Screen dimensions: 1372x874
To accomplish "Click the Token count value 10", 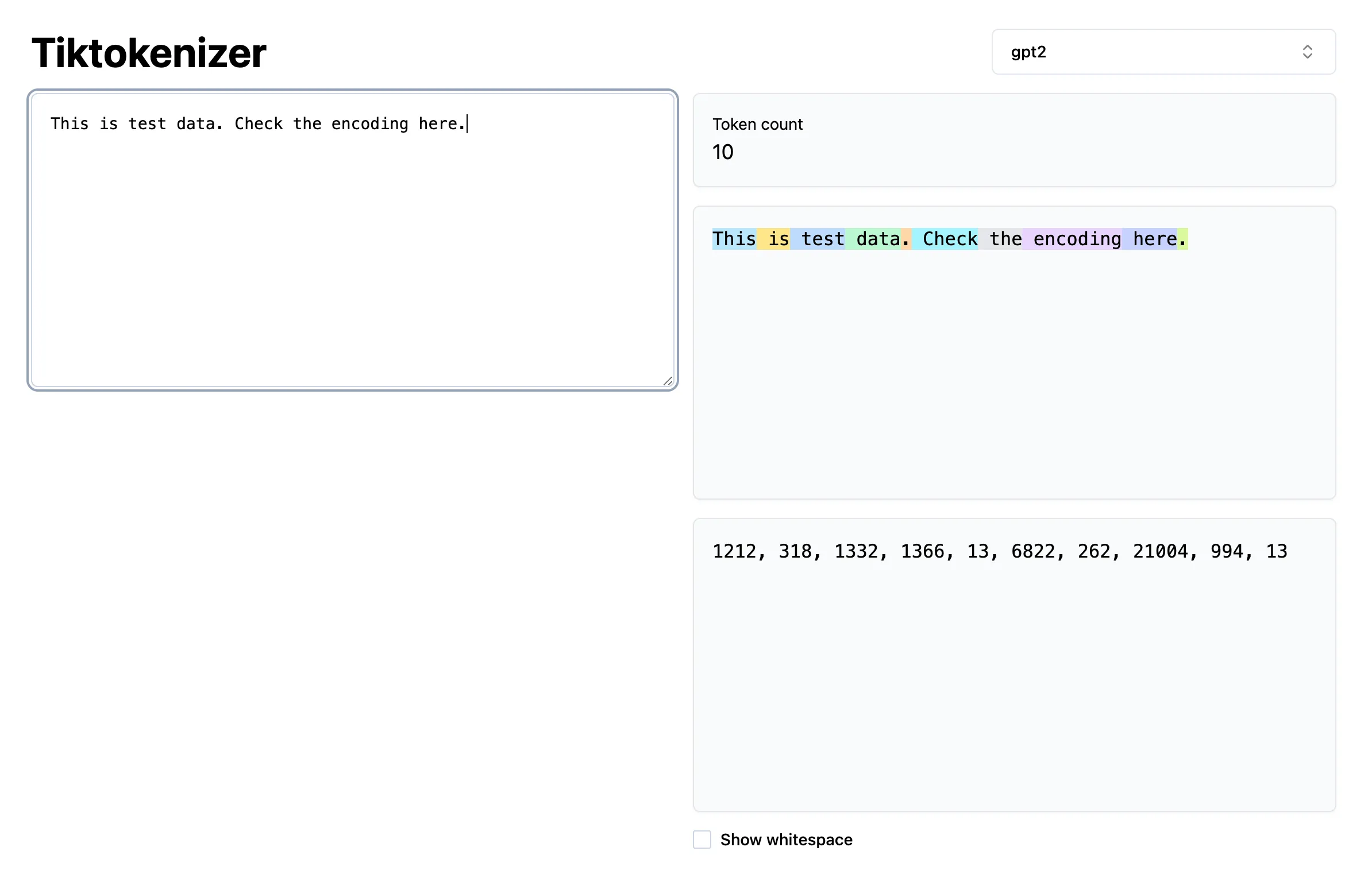I will click(x=723, y=152).
